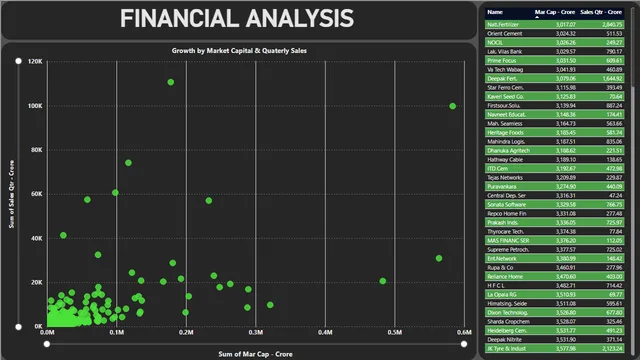This screenshot has width=640, height=360.
Task: Select the Dhanuka Agritech row
Action: pos(554,150)
